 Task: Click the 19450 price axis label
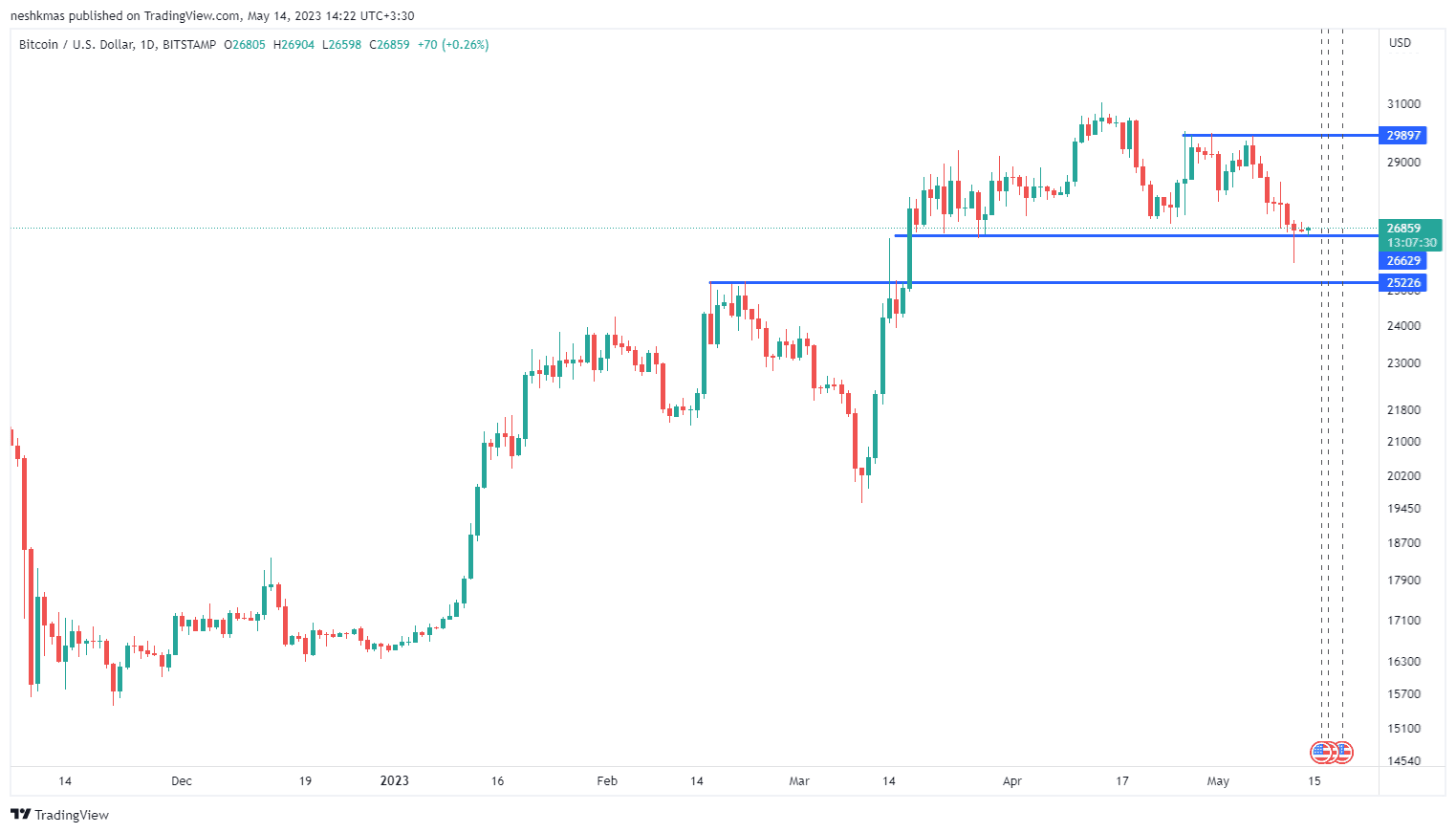point(1403,508)
